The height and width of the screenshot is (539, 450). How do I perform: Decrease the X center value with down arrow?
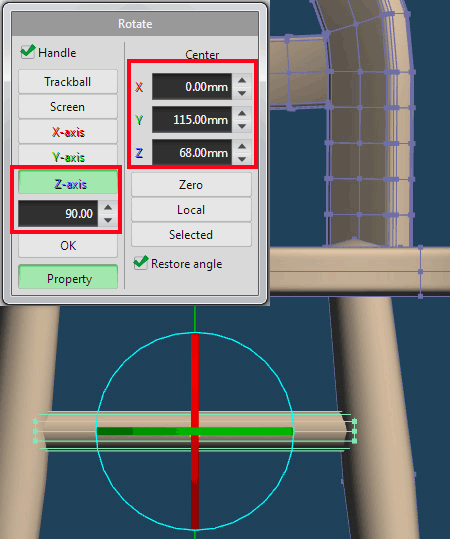click(242, 93)
